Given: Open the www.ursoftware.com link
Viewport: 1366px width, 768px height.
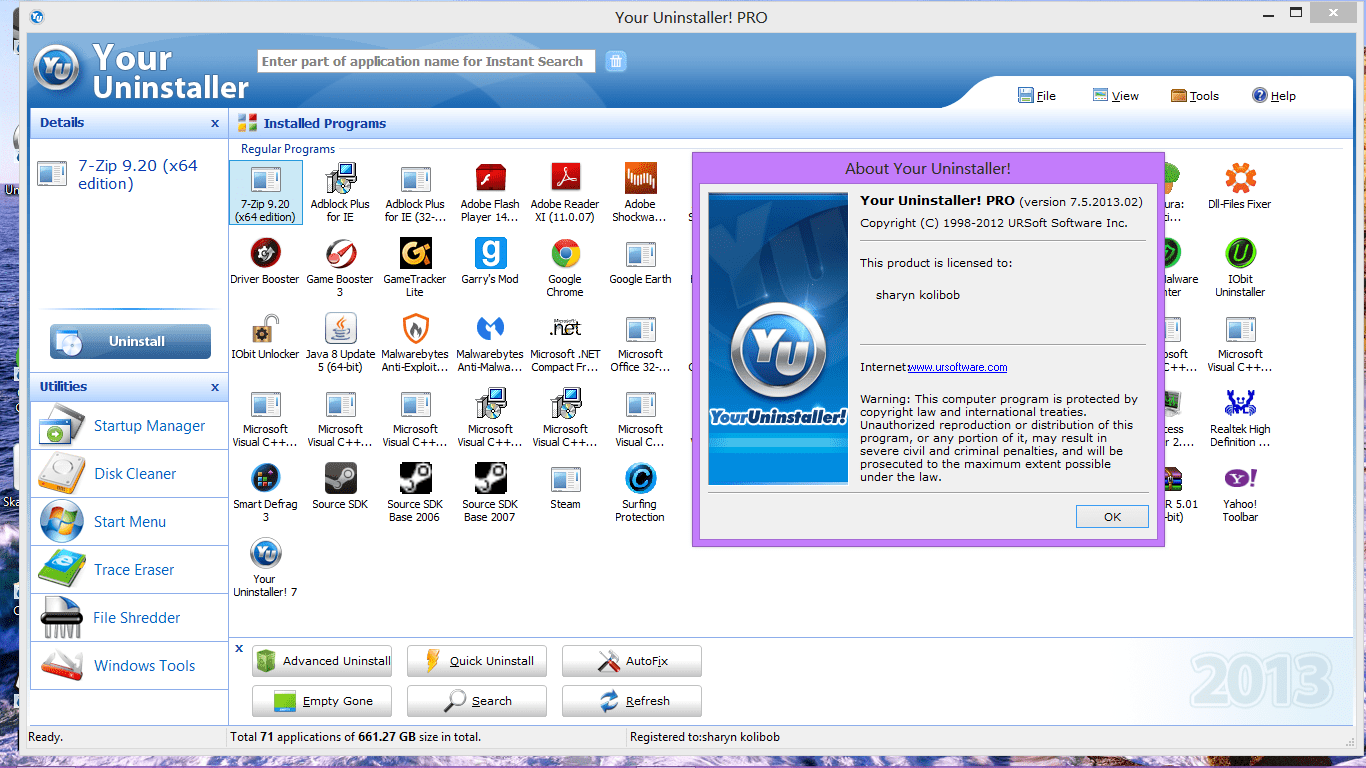Looking at the screenshot, I should [x=957, y=367].
